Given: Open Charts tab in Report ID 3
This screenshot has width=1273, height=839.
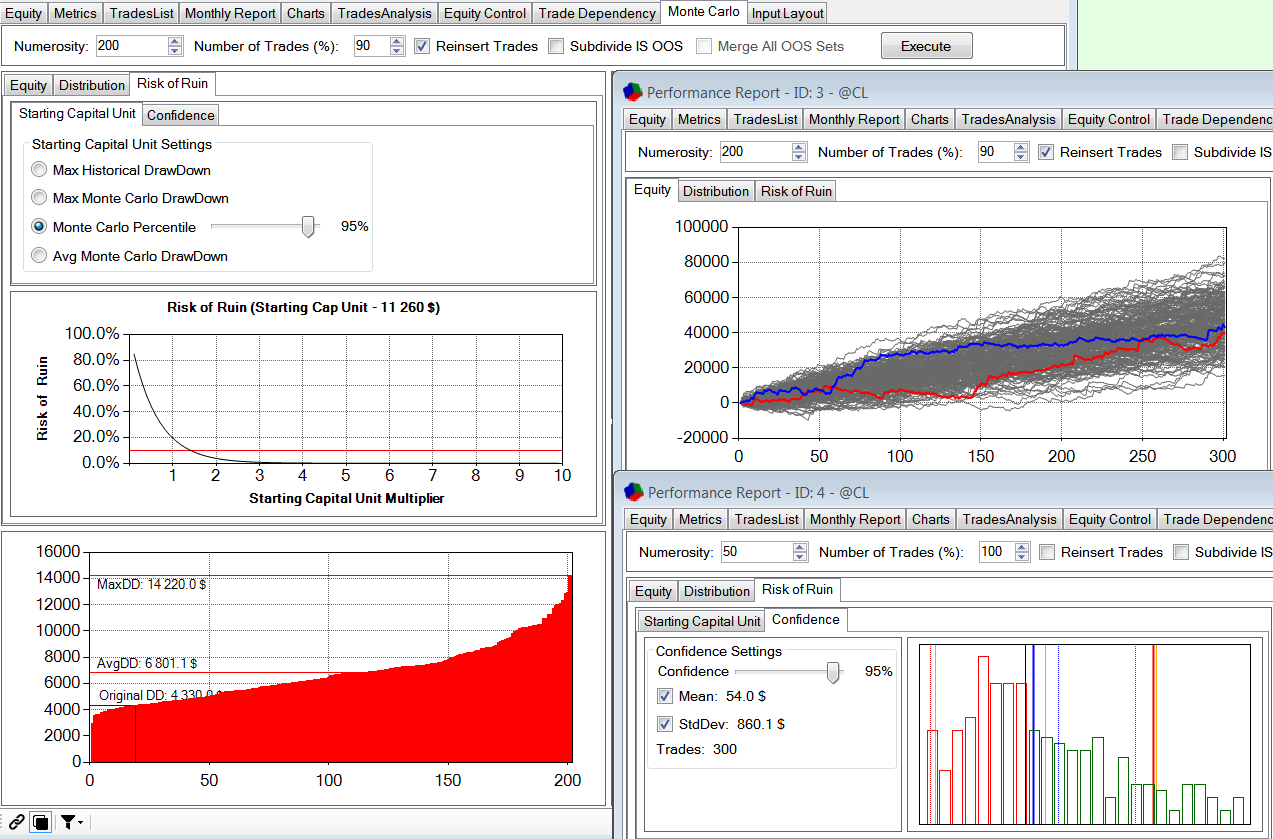Looking at the screenshot, I should (930, 119).
